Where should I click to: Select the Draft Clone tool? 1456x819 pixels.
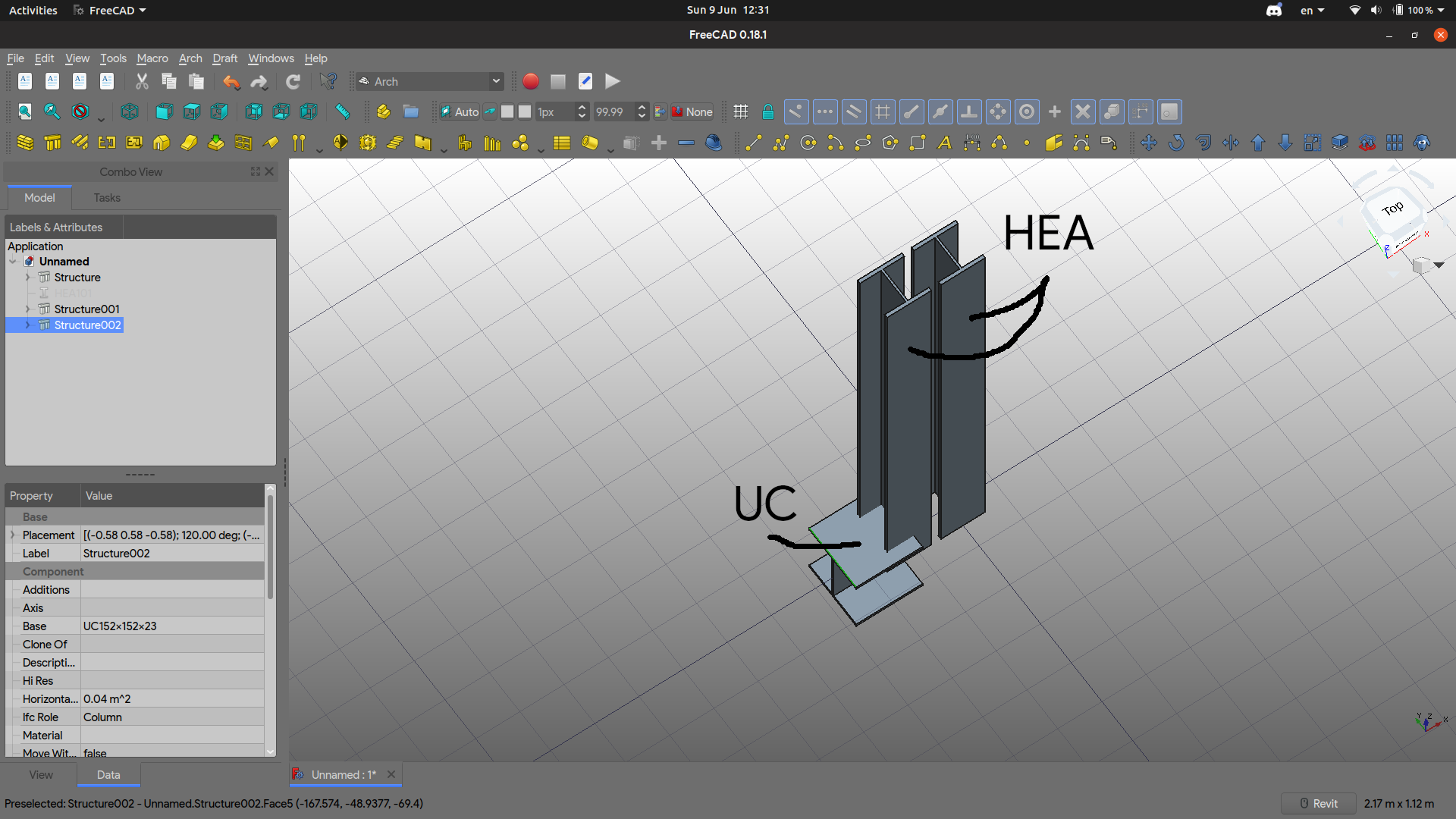(1423, 143)
